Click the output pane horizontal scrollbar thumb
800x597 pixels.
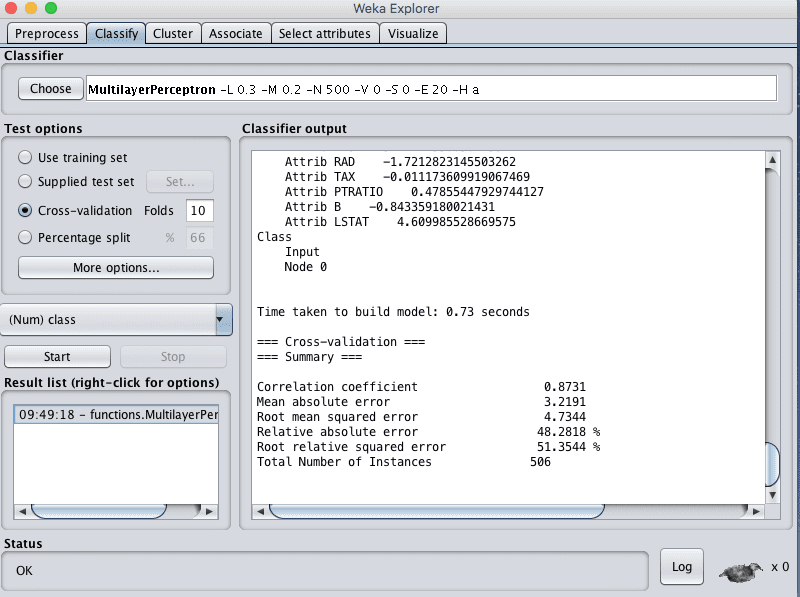[437, 511]
